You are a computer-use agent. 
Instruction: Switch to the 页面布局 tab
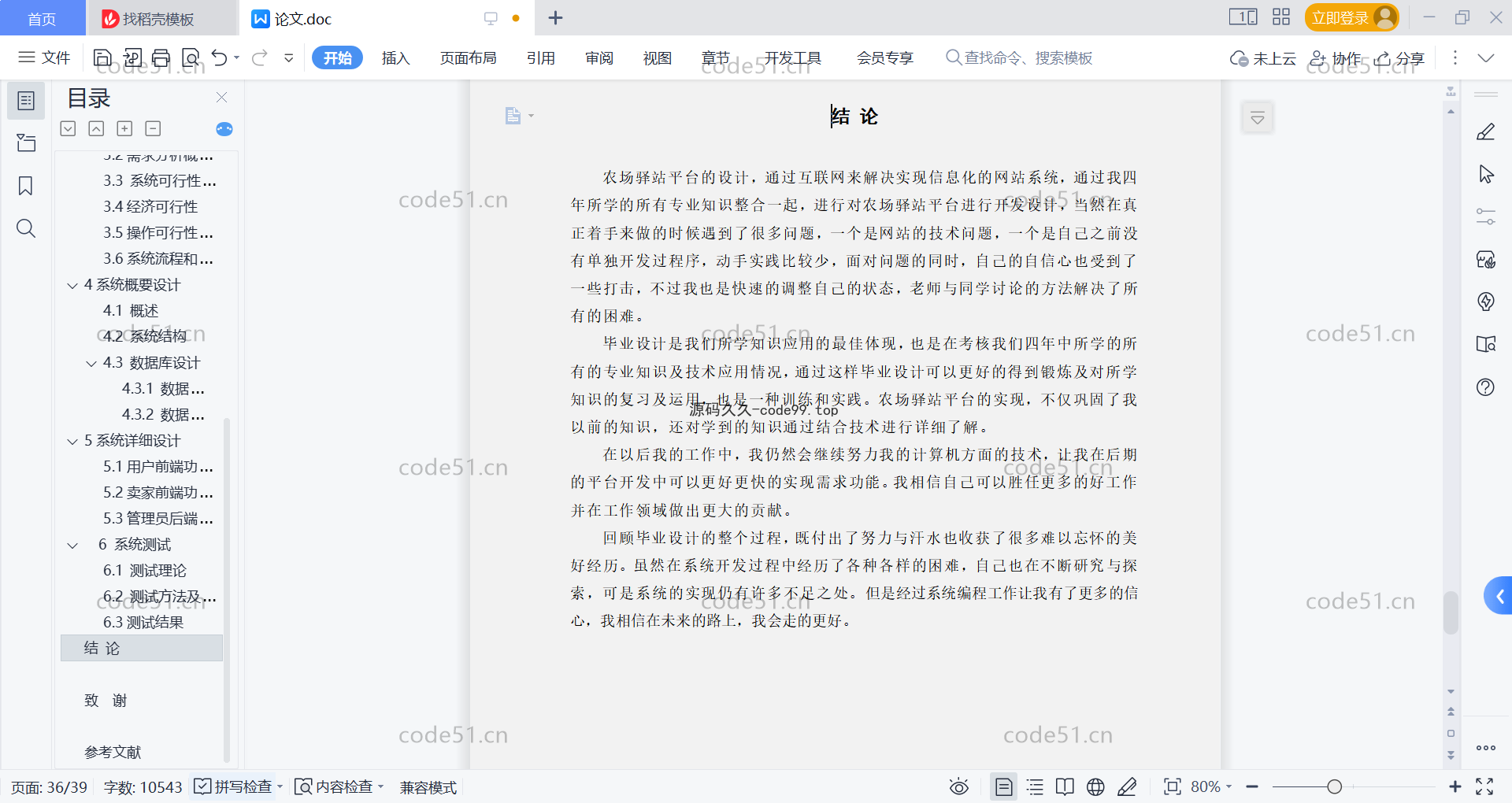468,58
